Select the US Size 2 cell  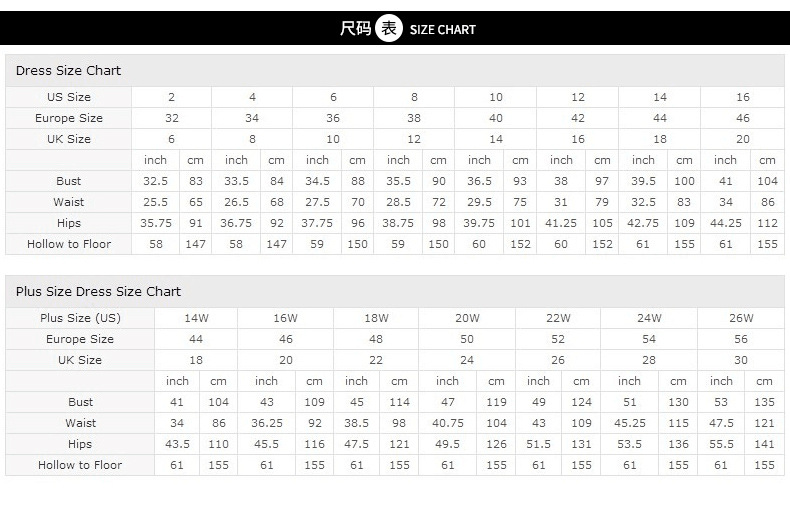click(171, 97)
